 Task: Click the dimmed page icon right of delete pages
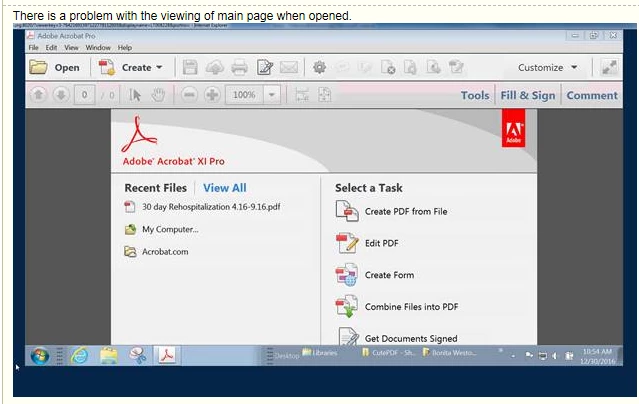(410, 67)
